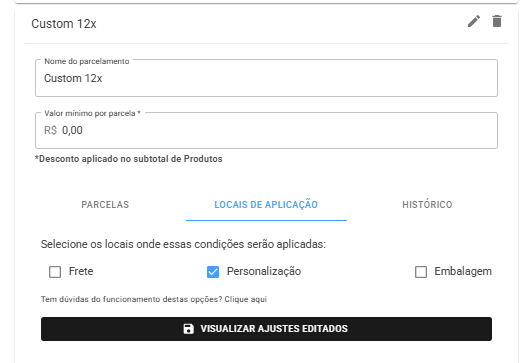Delete Custom 12x using the trash icon

[497, 21]
